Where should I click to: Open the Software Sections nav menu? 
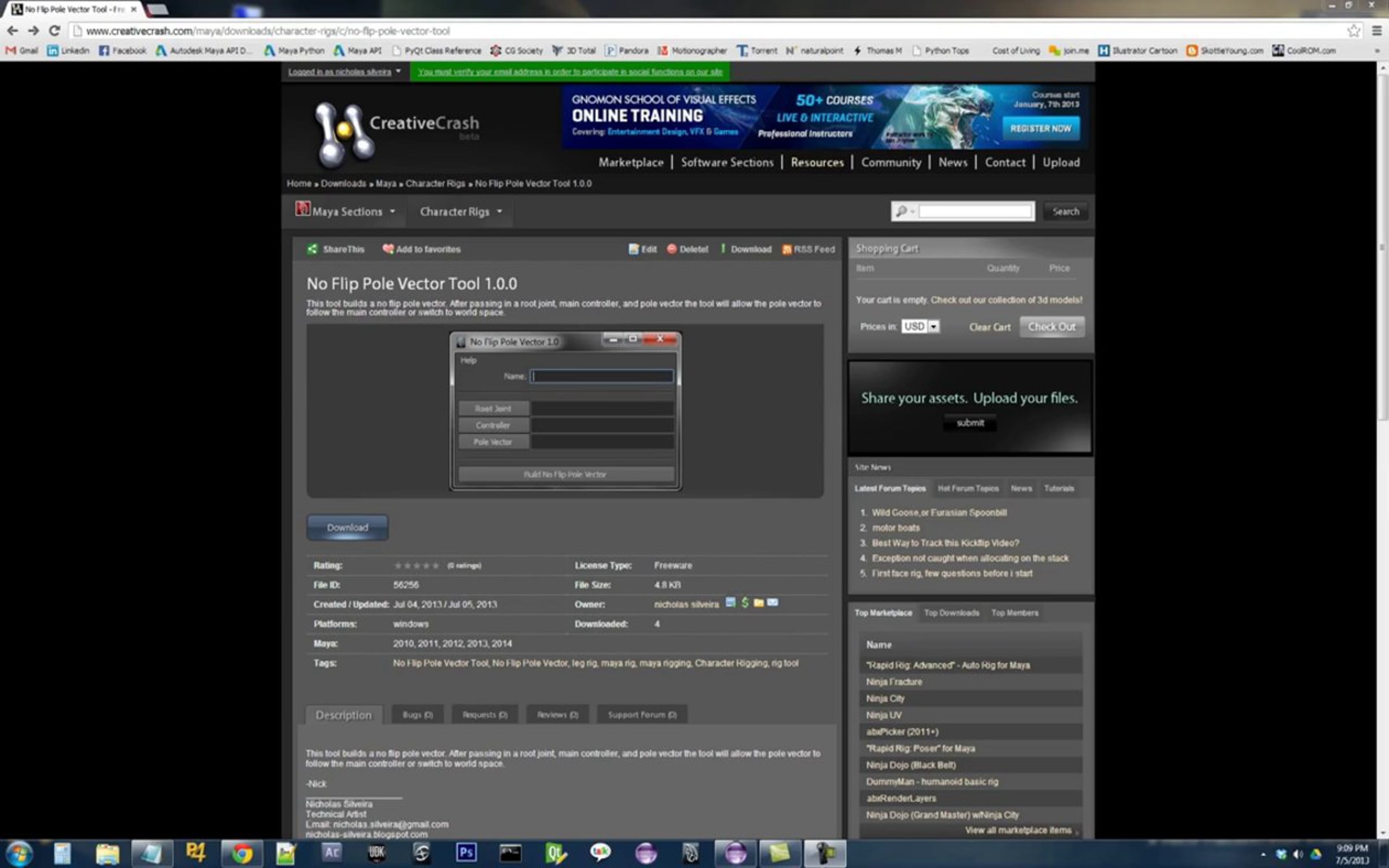[x=727, y=163]
